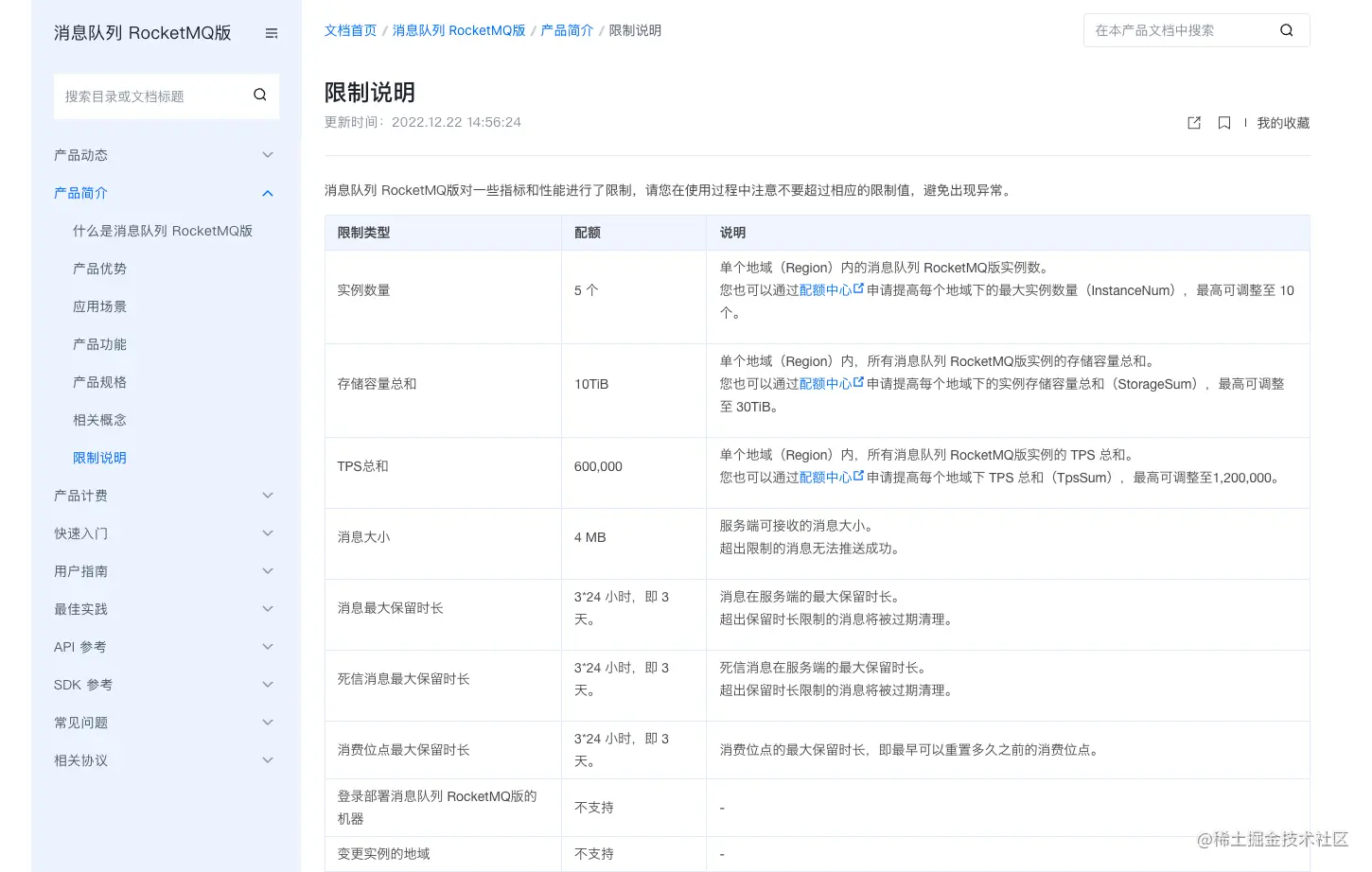
Task: Open 我的收藏 link
Action: 1283,123
